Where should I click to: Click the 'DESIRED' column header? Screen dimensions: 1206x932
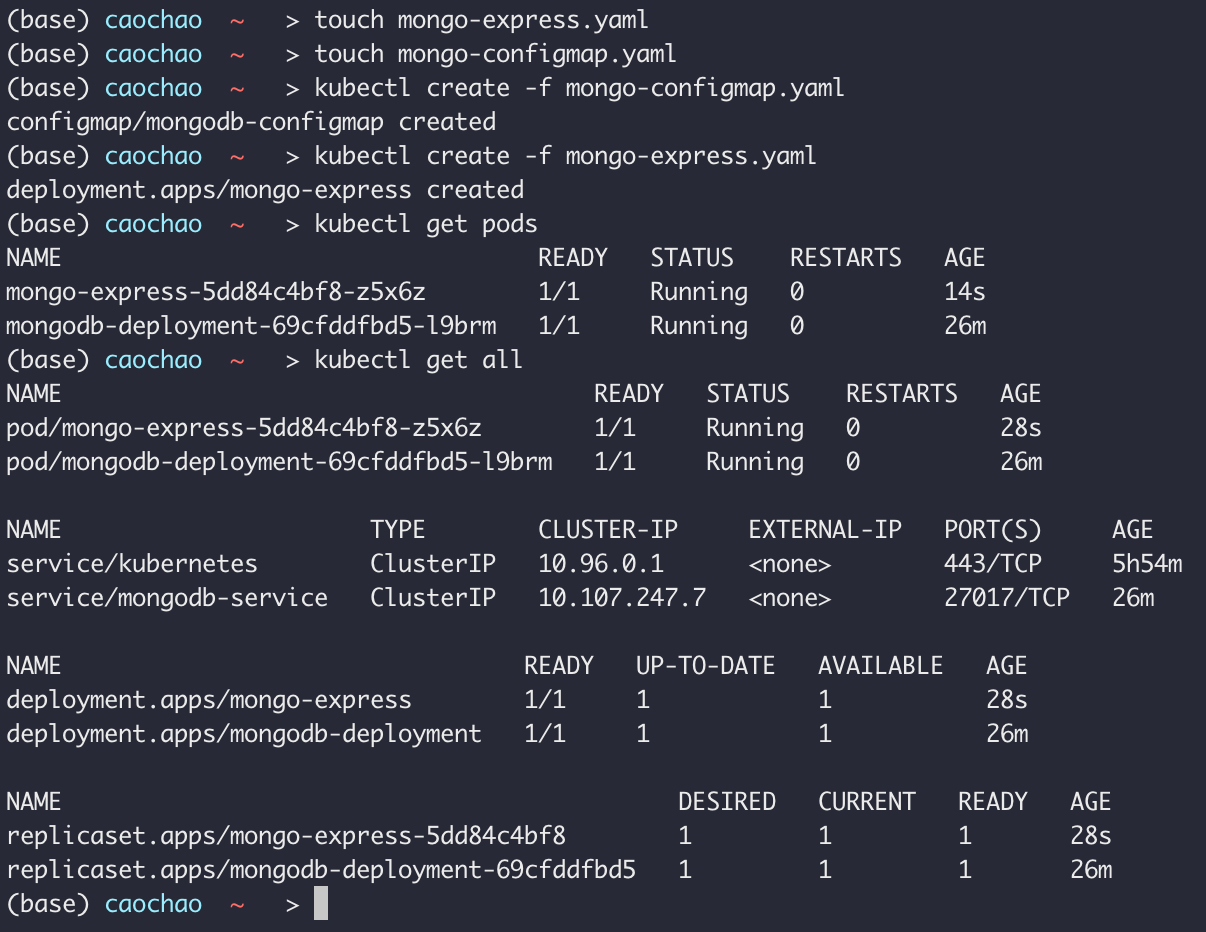click(x=727, y=802)
